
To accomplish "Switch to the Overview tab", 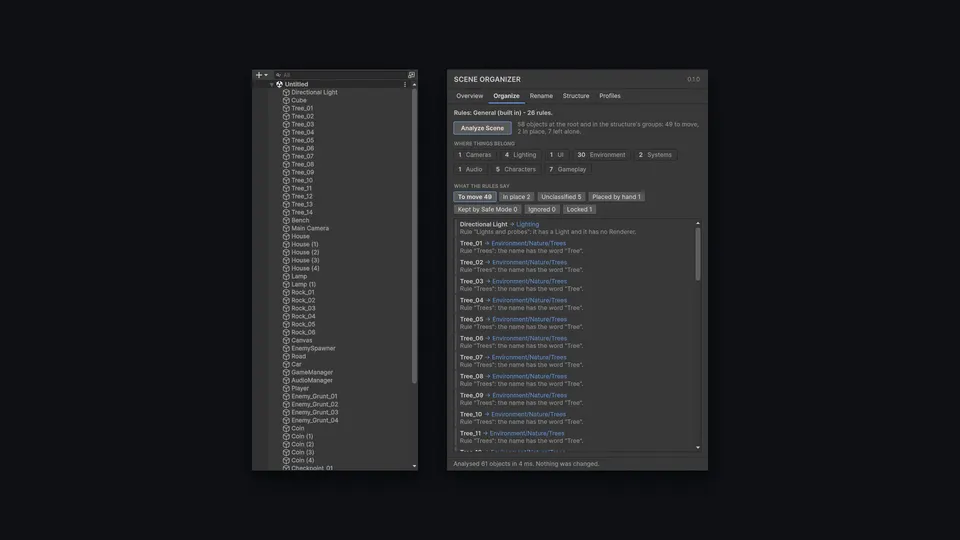I will [470, 96].
